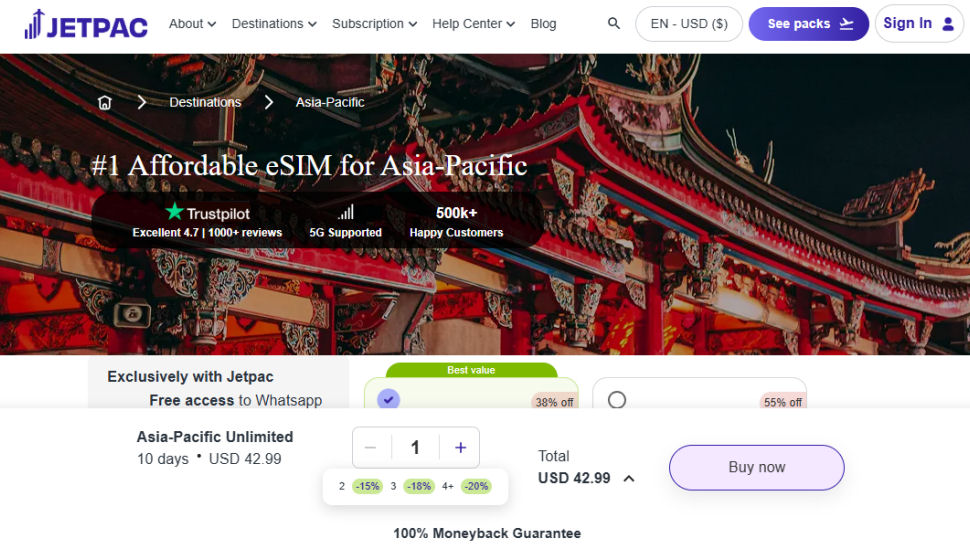Screen dimensions: 970x545
Task: Click the See packs button
Action: (x=809, y=24)
